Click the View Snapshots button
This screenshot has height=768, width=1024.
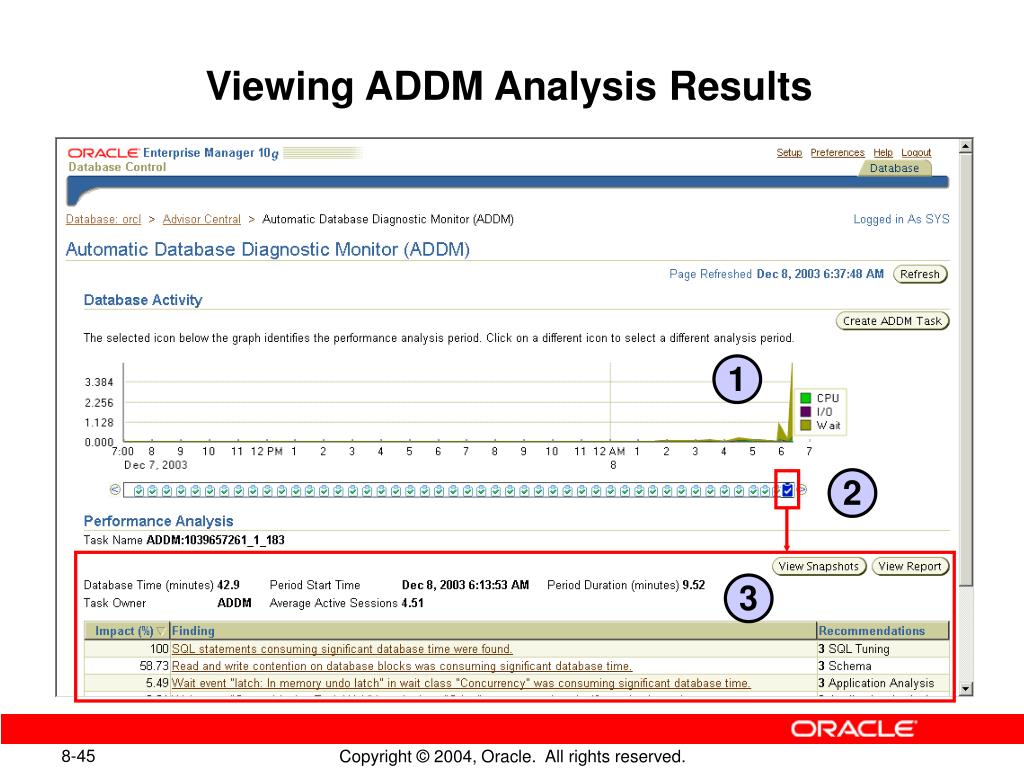coord(819,566)
